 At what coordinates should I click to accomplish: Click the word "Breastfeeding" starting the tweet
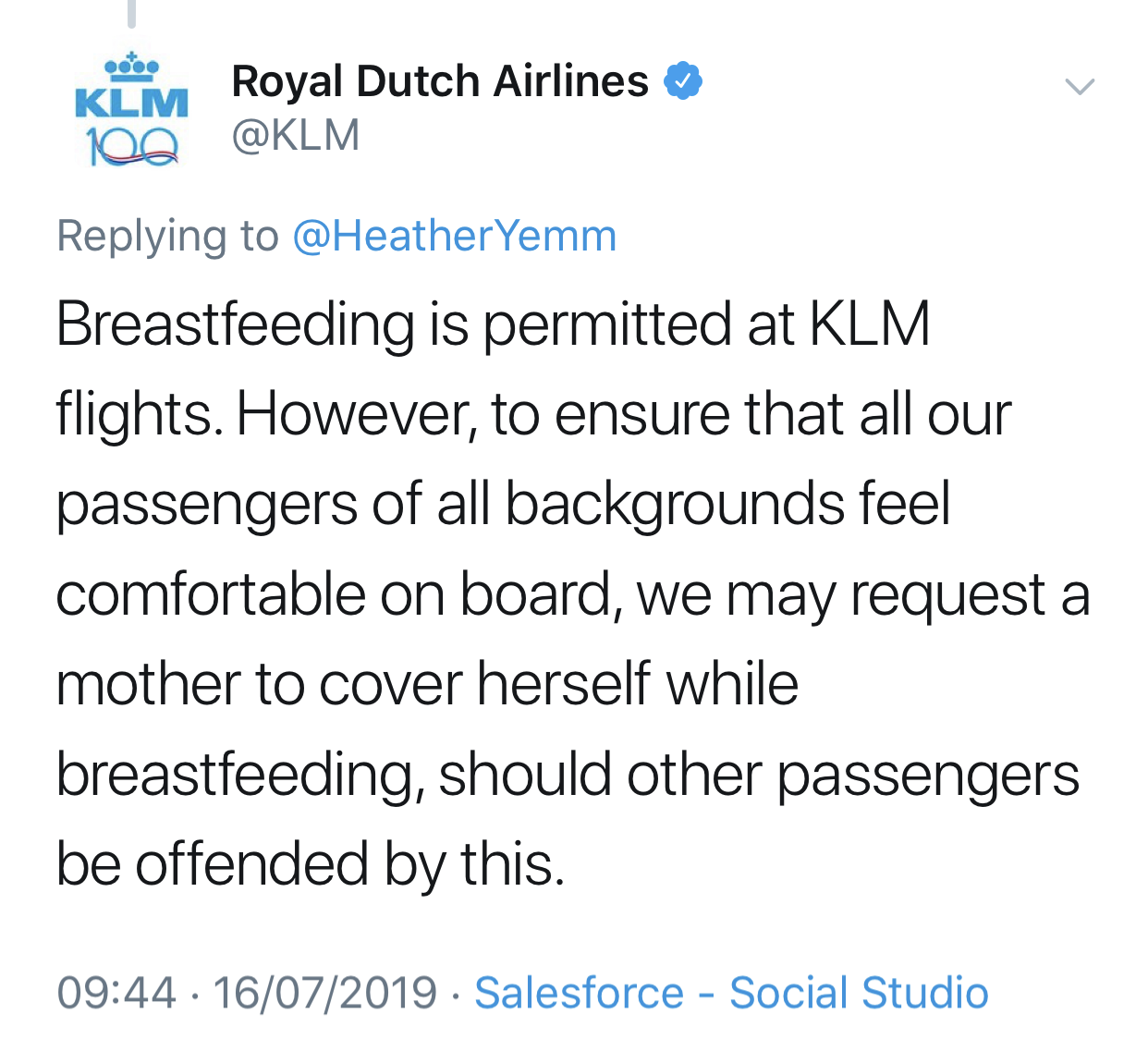tap(236, 325)
